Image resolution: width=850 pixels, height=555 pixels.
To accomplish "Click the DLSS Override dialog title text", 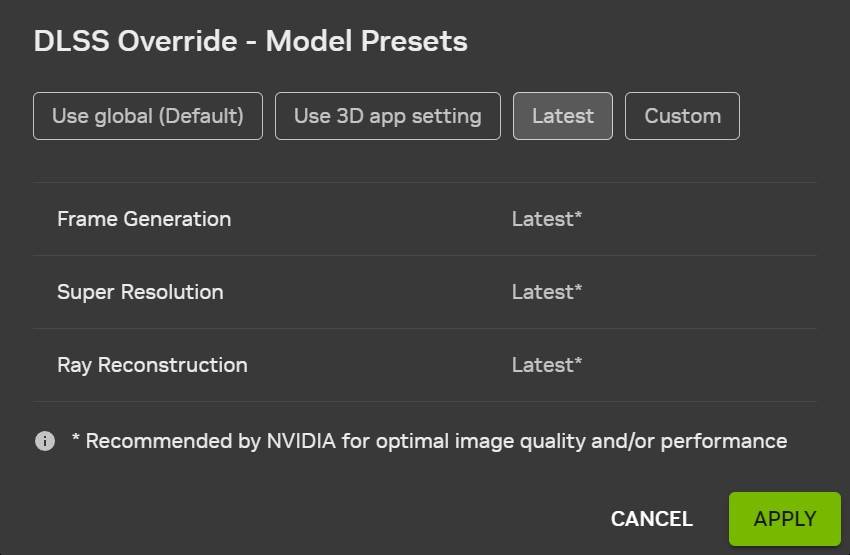I will click(250, 41).
